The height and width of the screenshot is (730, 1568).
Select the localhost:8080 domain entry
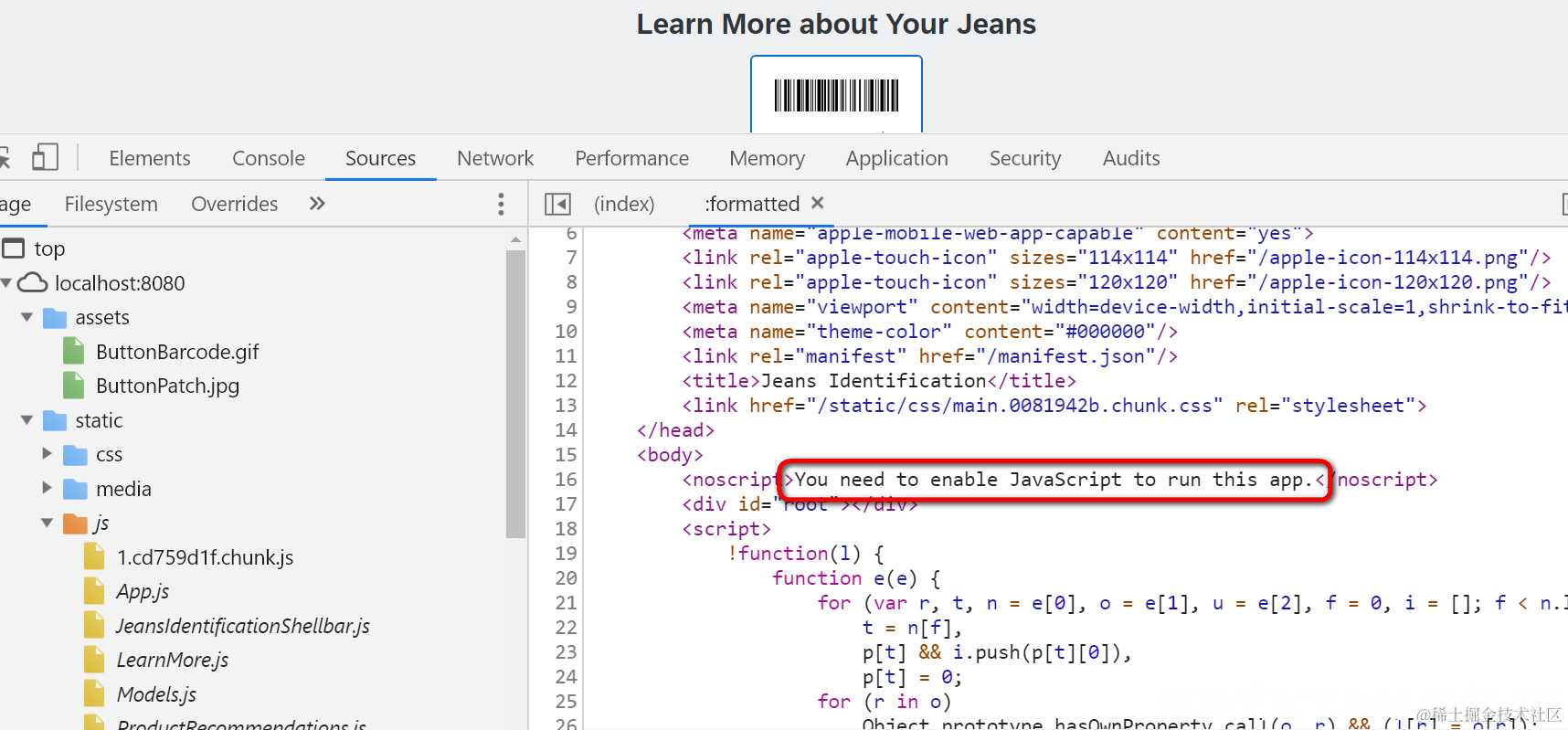click(120, 283)
